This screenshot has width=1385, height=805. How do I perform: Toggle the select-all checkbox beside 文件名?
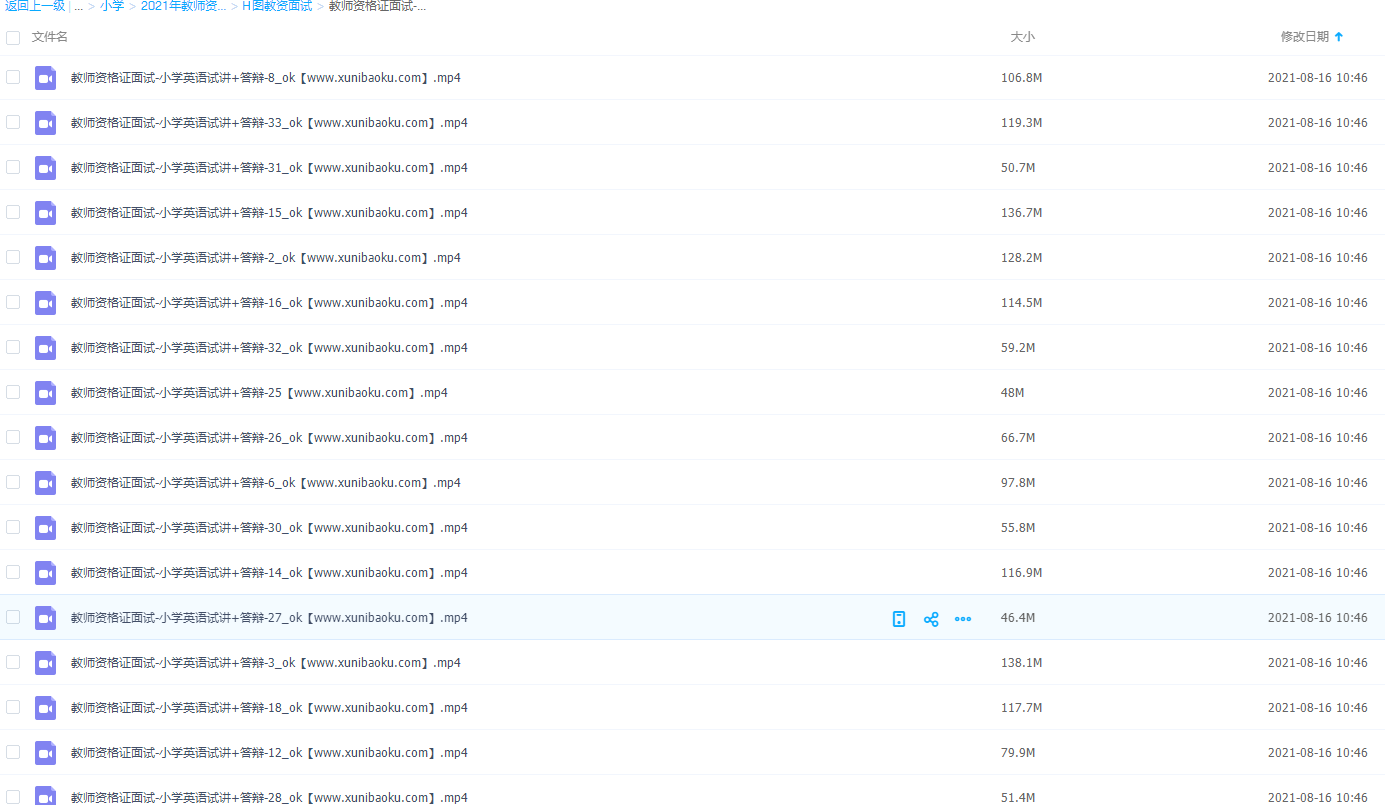[x=13, y=38]
